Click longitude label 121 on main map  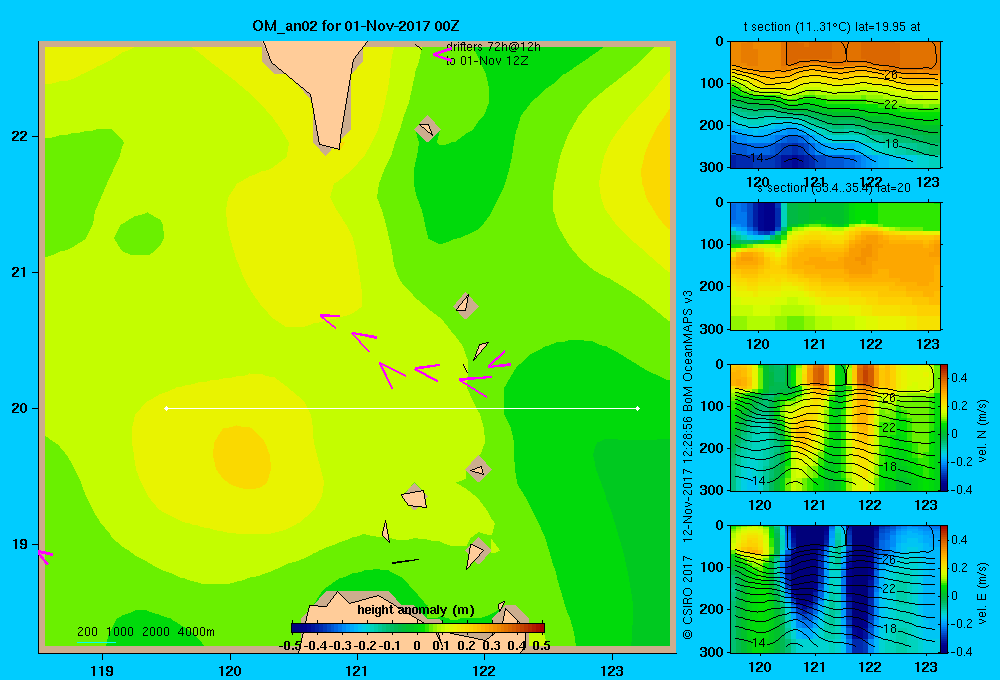(357, 670)
